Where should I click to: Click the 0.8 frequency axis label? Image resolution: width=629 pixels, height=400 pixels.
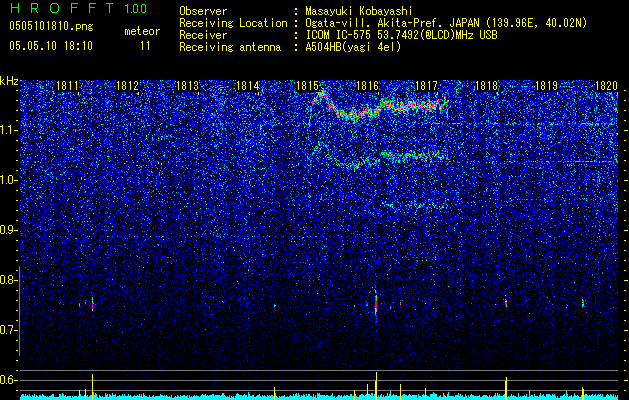pos(9,280)
